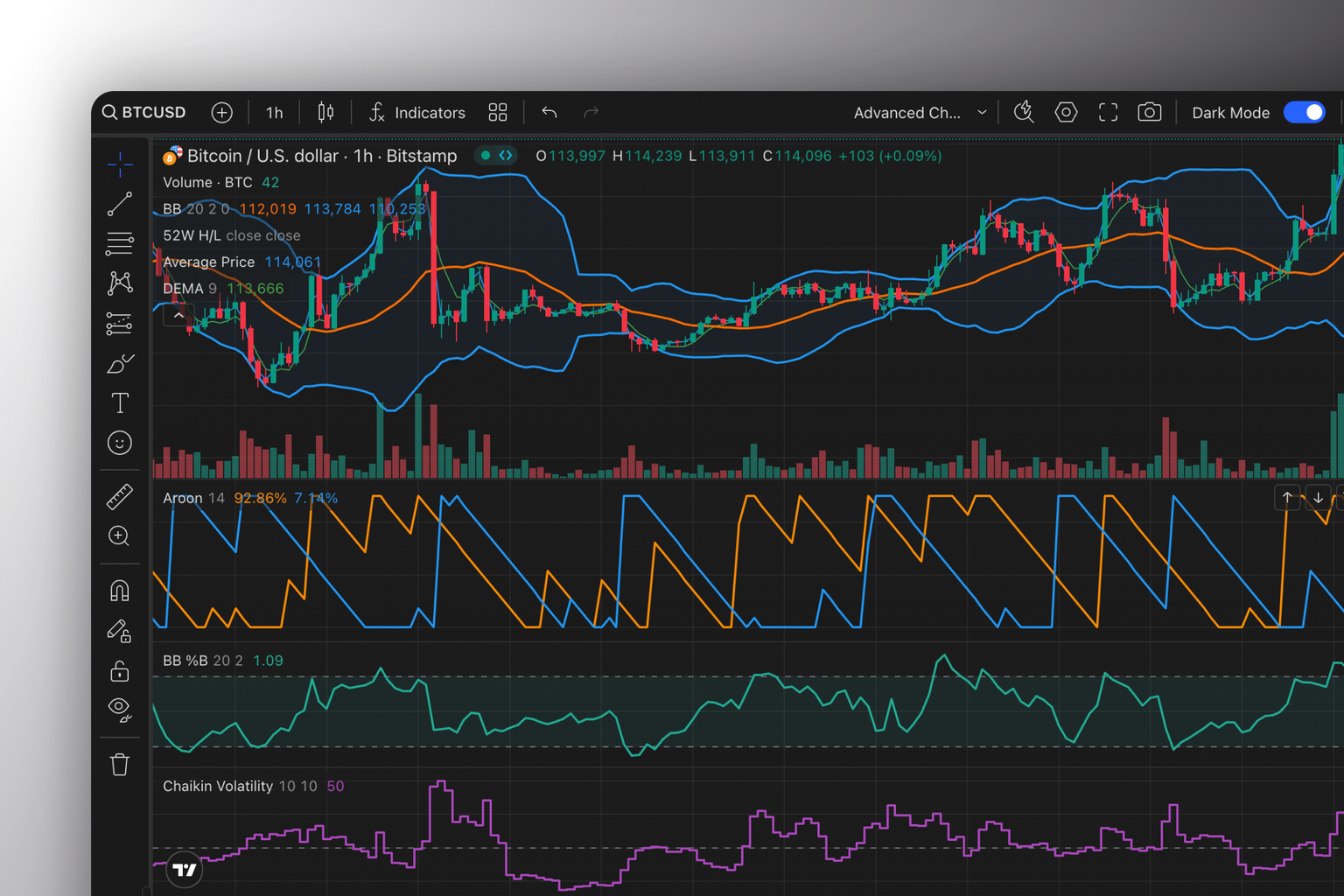Expand Advanced Chart layout dropdown
This screenshot has height=896, width=1344.
(920, 113)
